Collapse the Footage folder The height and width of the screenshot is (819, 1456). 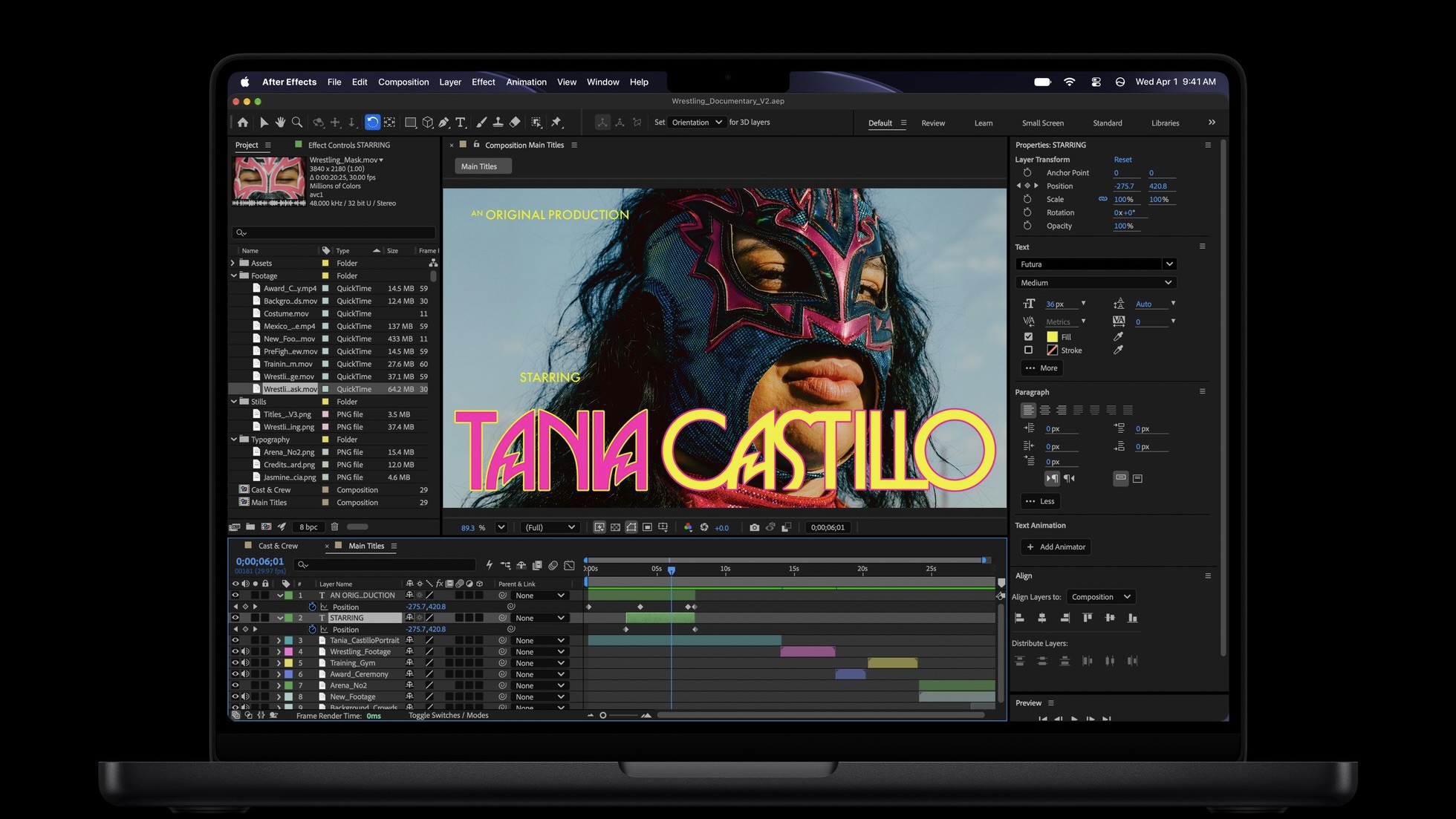pos(233,275)
